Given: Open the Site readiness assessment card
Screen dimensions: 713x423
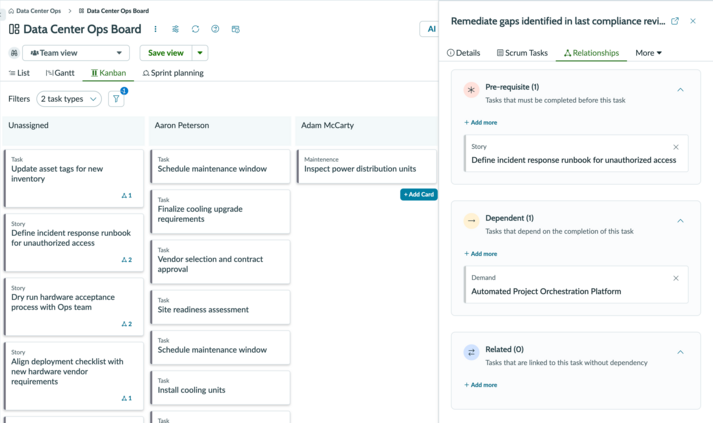Looking at the screenshot, I should 220,307.
